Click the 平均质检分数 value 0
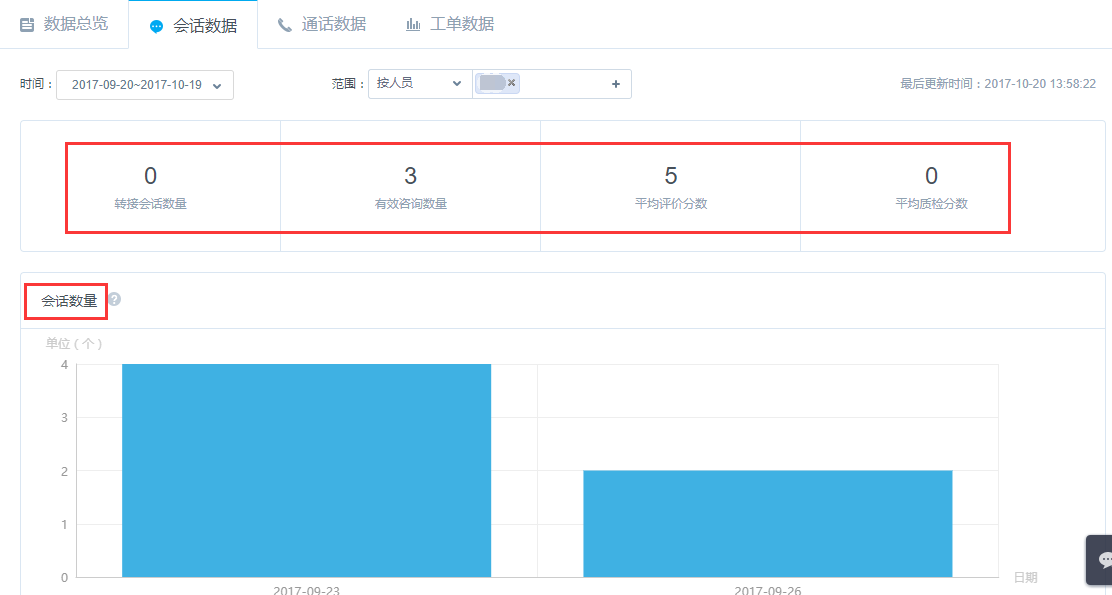 click(931, 175)
